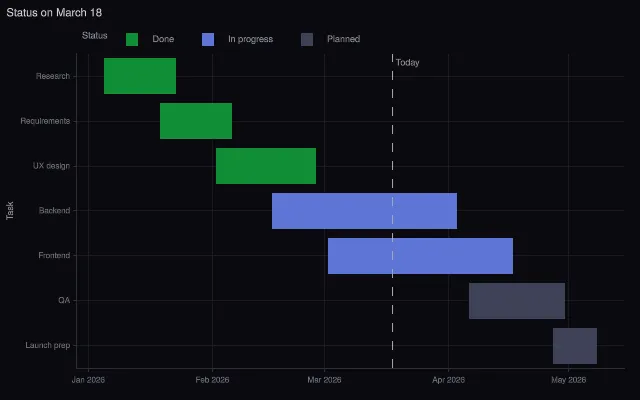This screenshot has height=400, width=640.
Task: Select the UX design task bar
Action: (266, 166)
